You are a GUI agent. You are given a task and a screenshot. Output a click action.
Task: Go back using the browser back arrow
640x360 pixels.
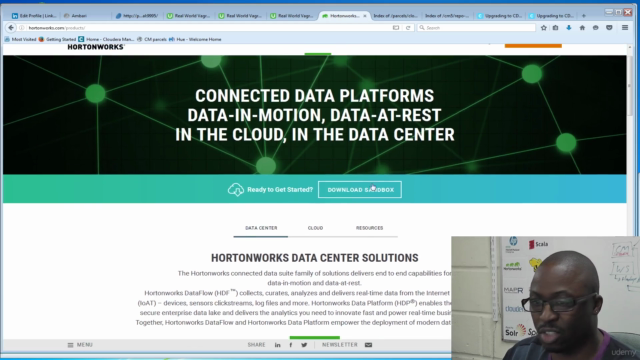[x=11, y=28]
